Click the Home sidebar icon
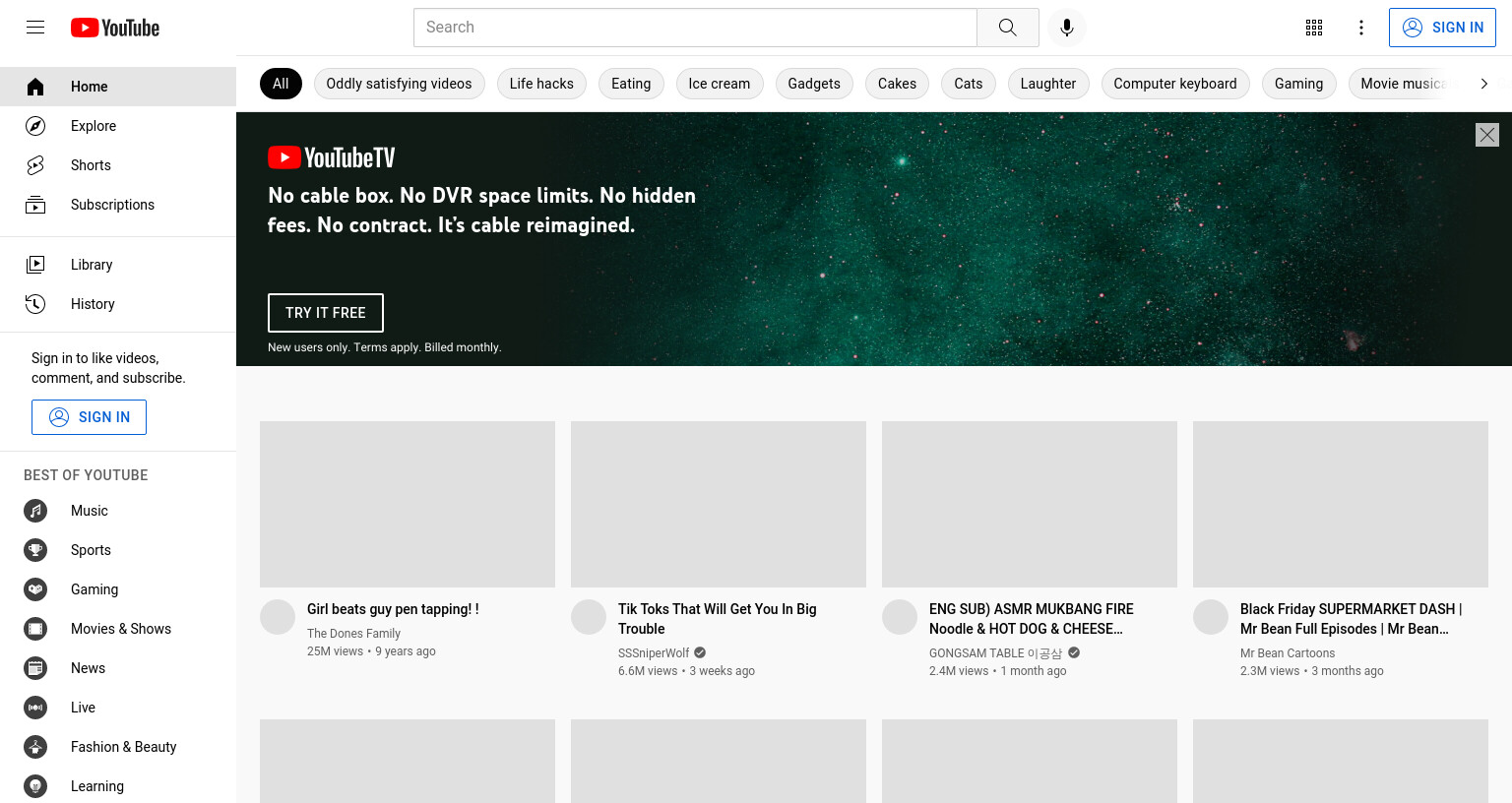 pos(35,87)
